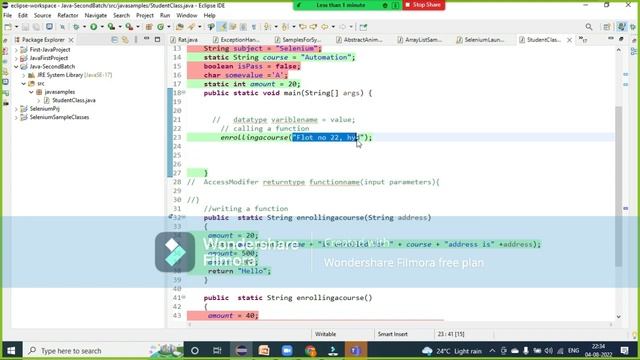The image size is (640, 360).
Task: Click the magnifier search icon at top right
Action: coord(589,27)
